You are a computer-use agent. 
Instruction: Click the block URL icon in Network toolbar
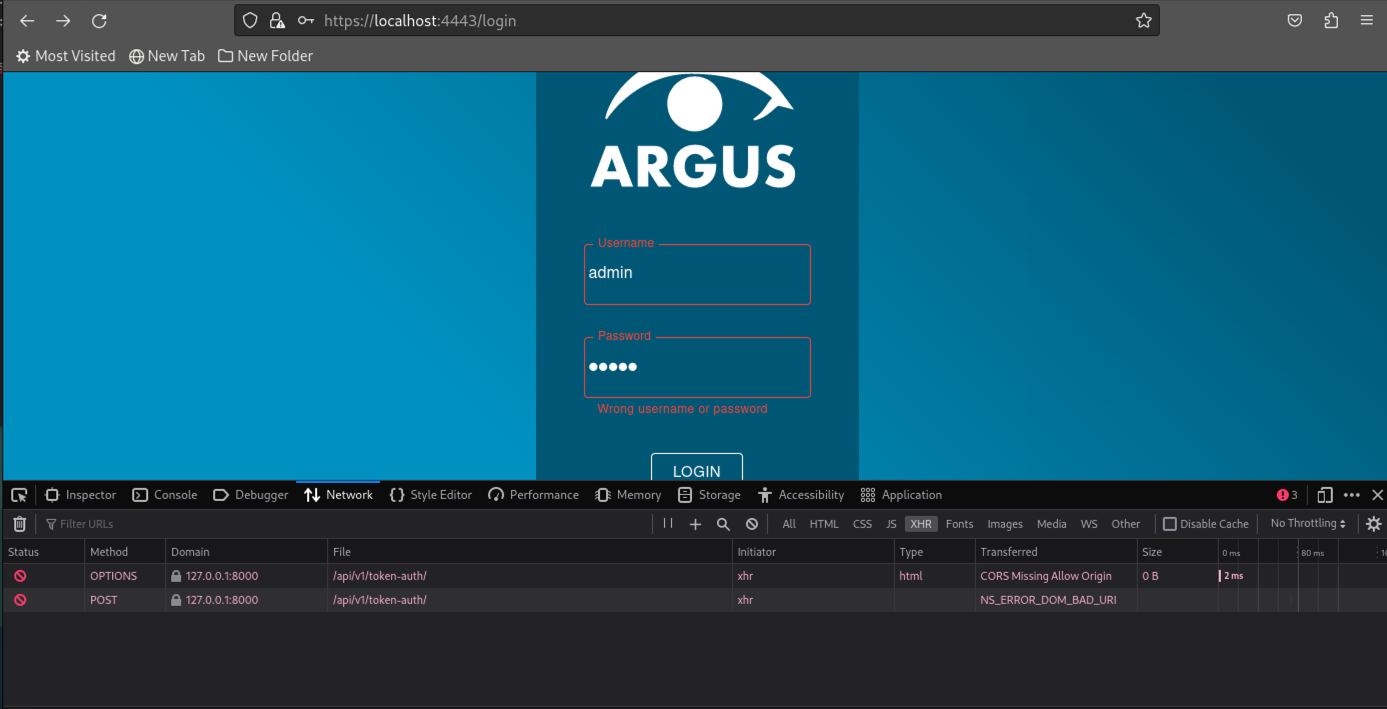point(751,523)
